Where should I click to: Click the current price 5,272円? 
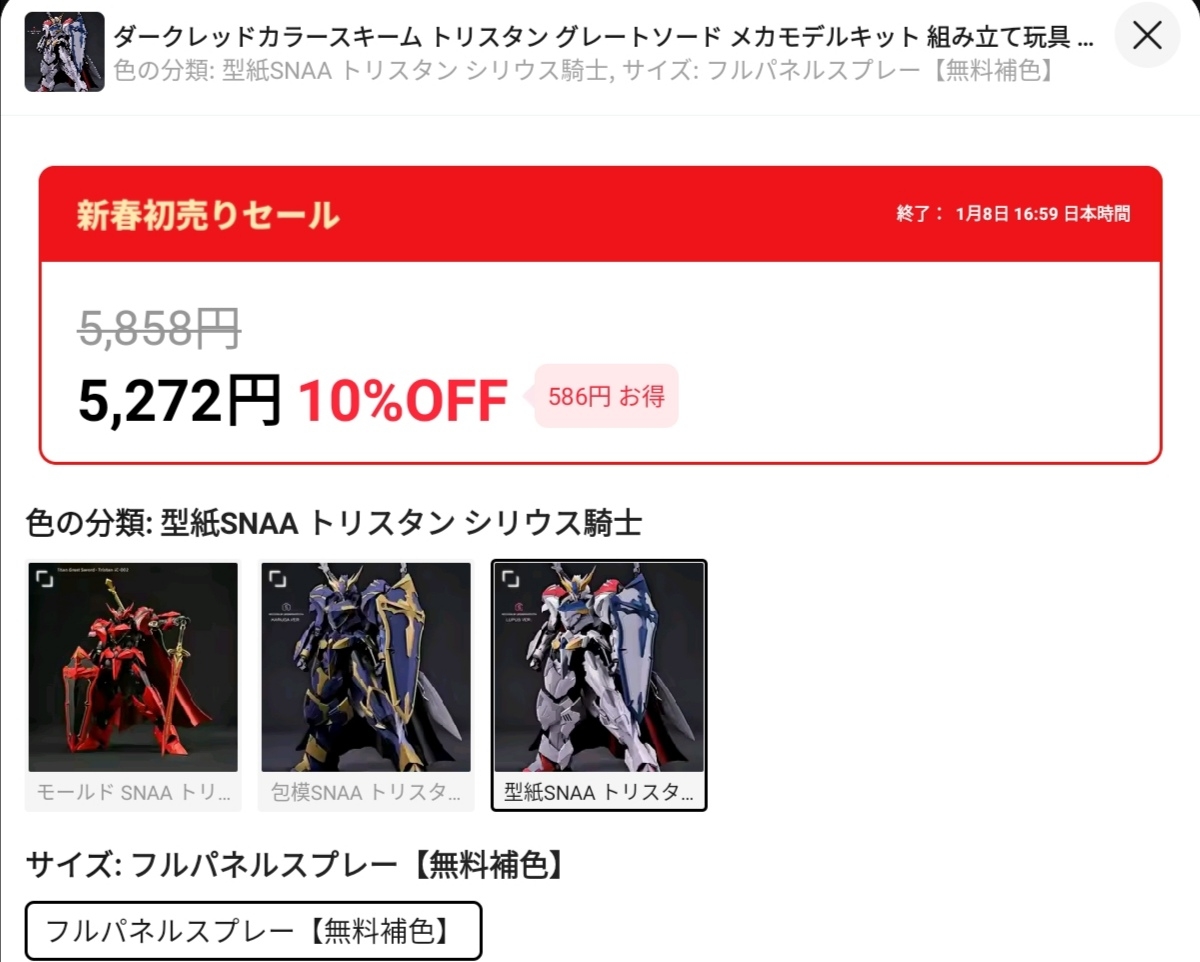[x=180, y=400]
